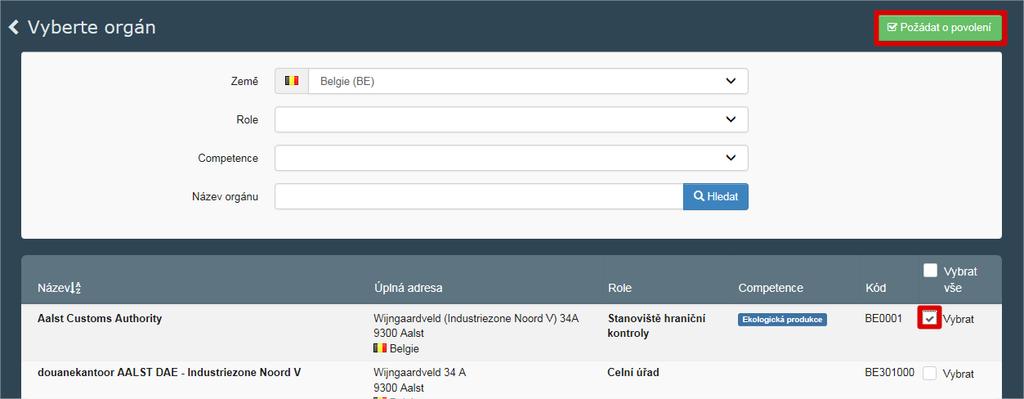
Task: Click the code BE301000
Action: tap(889, 372)
